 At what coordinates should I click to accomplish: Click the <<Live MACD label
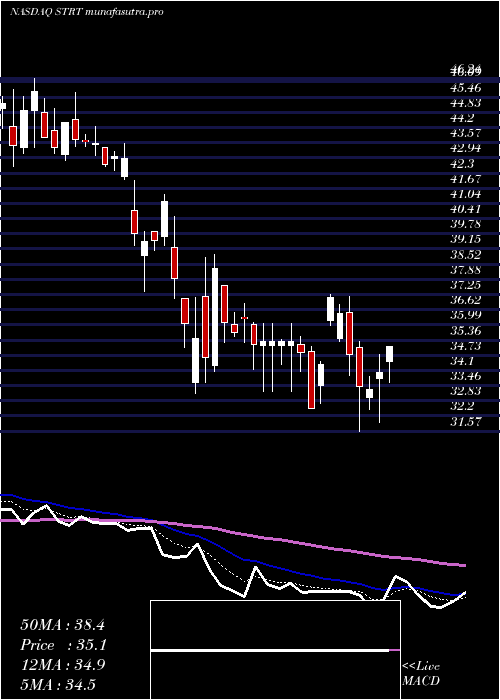click(x=421, y=674)
